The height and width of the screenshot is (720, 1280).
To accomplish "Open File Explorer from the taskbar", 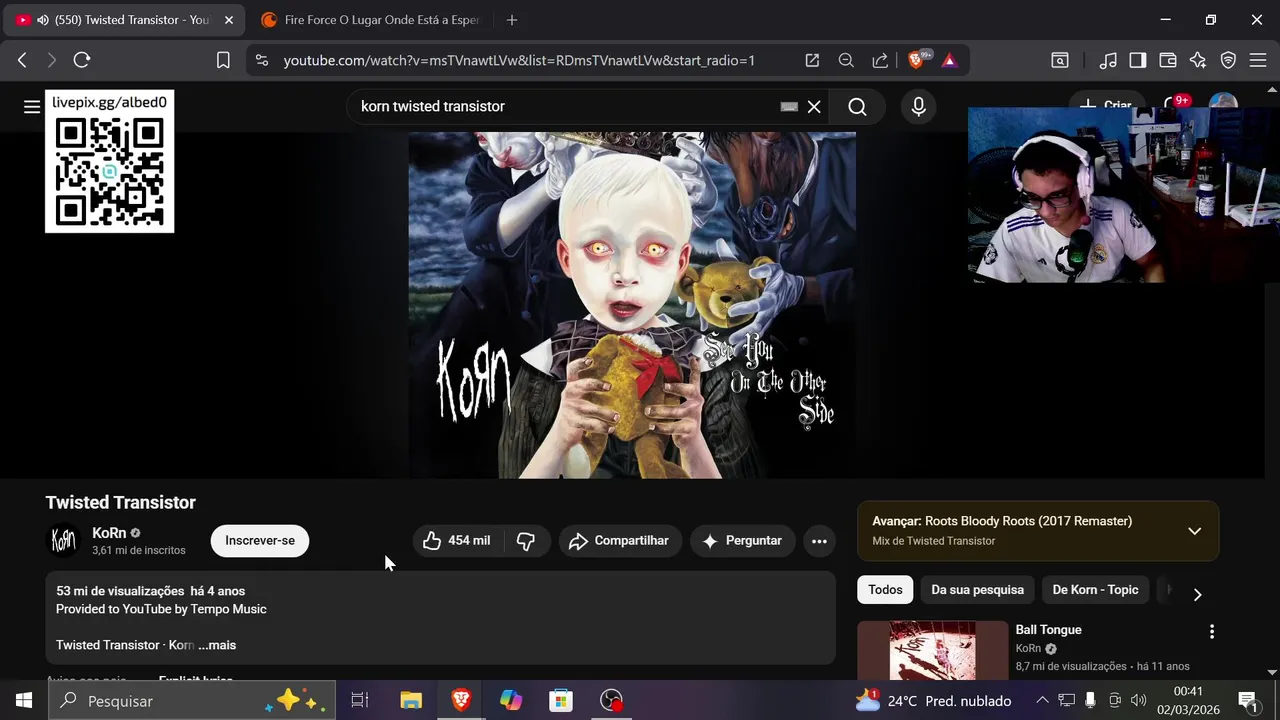I will tap(411, 701).
